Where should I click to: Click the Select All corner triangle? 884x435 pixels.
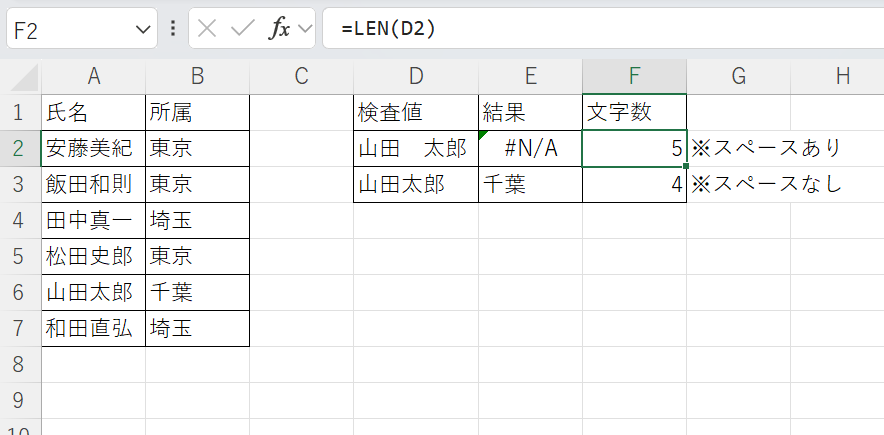(x=25, y=77)
